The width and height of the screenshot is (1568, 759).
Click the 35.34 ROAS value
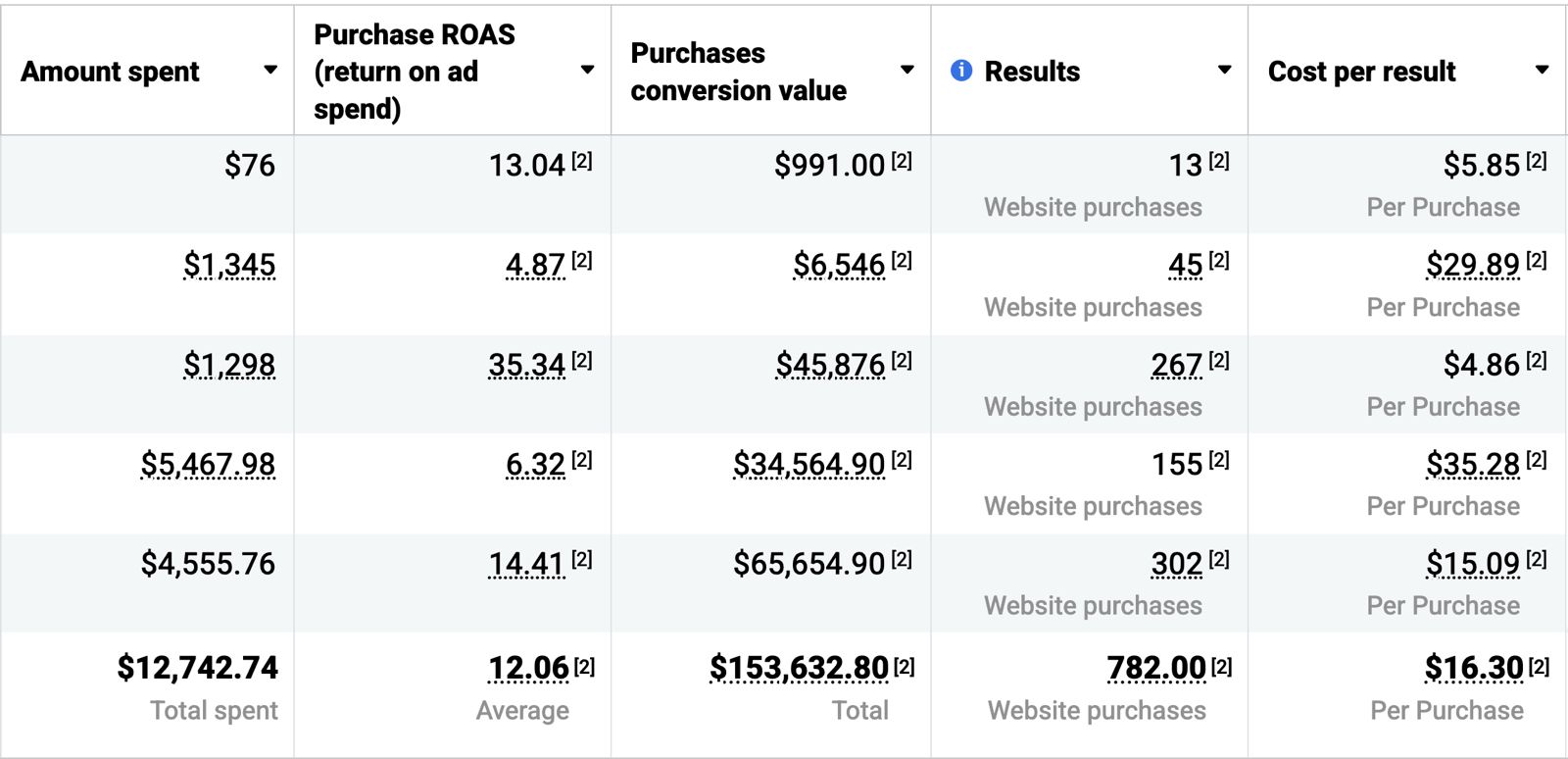(526, 365)
